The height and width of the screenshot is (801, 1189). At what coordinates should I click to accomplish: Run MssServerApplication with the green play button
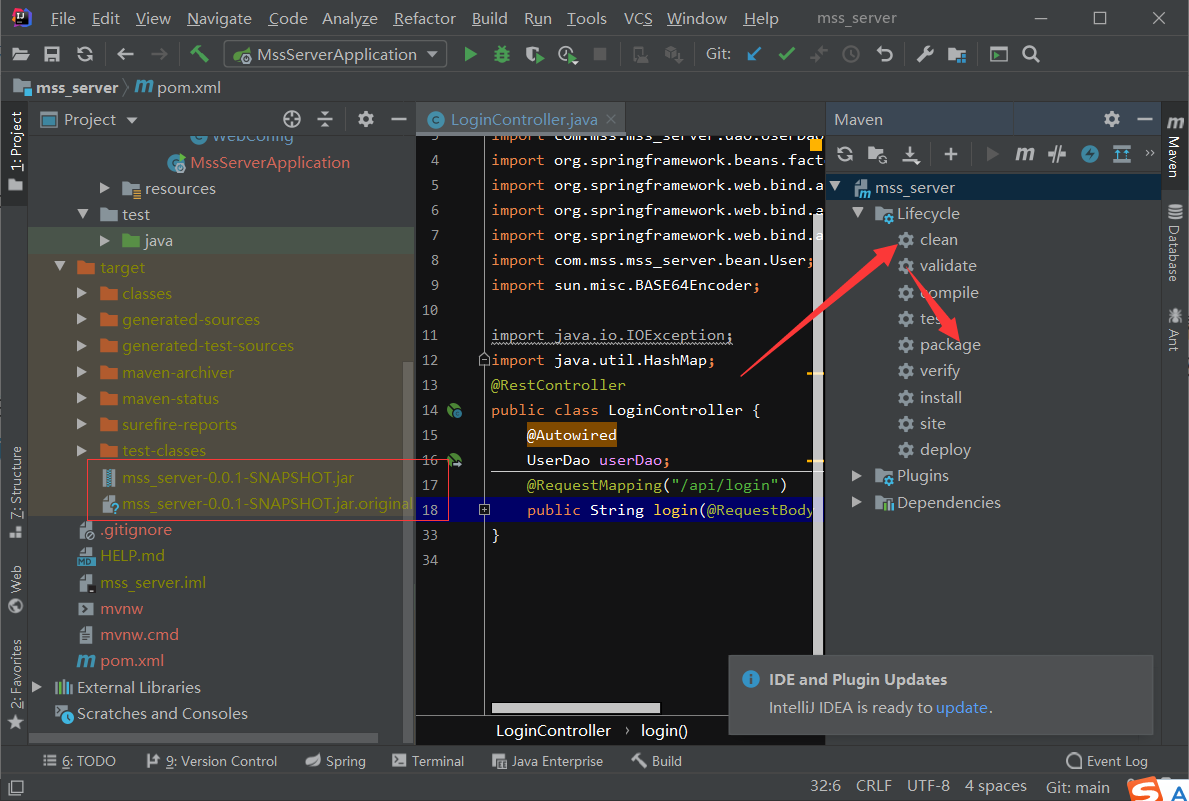[x=470, y=55]
